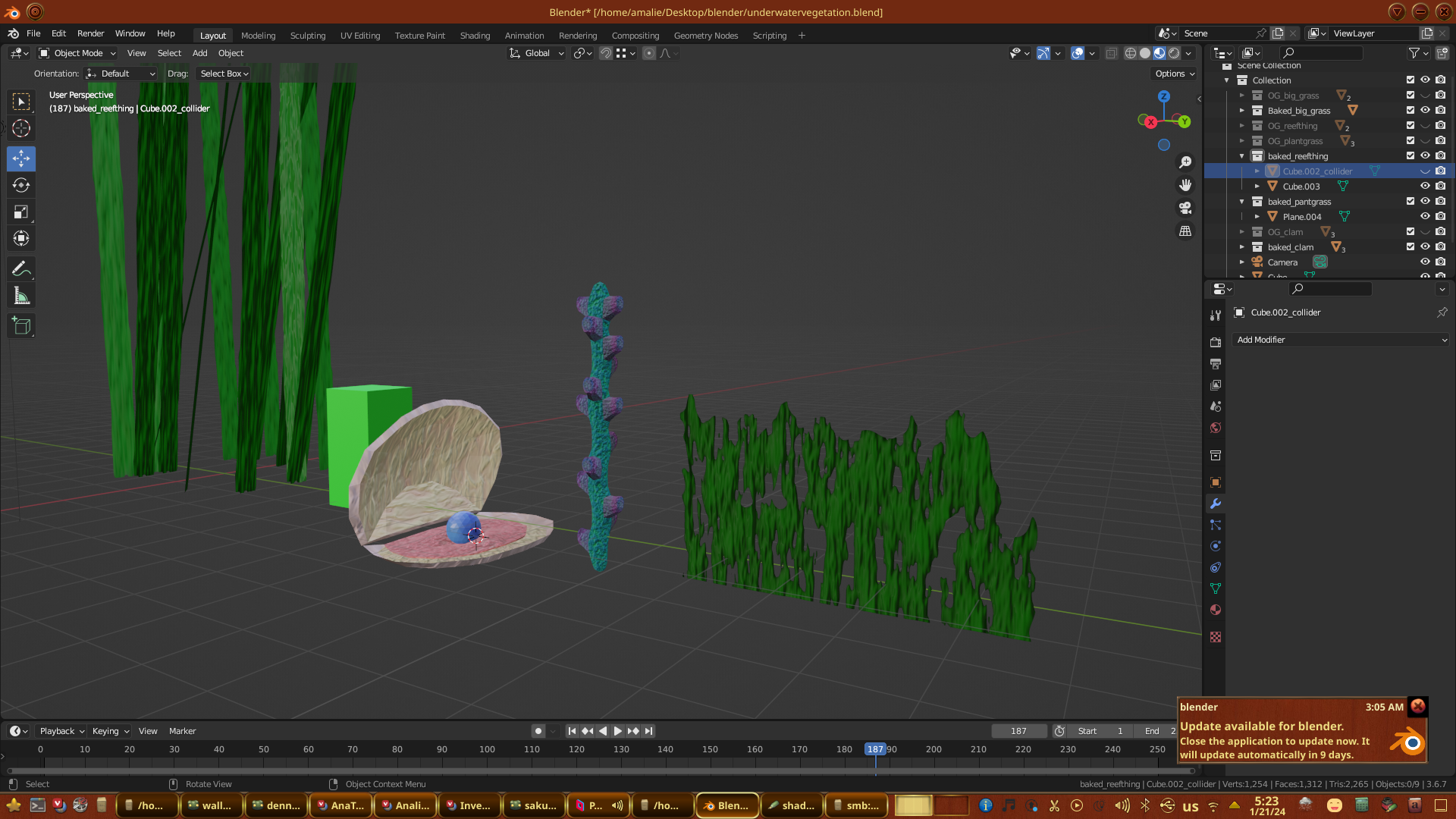
Task: Open the Object Mode dropdown
Action: pyautogui.click(x=77, y=53)
